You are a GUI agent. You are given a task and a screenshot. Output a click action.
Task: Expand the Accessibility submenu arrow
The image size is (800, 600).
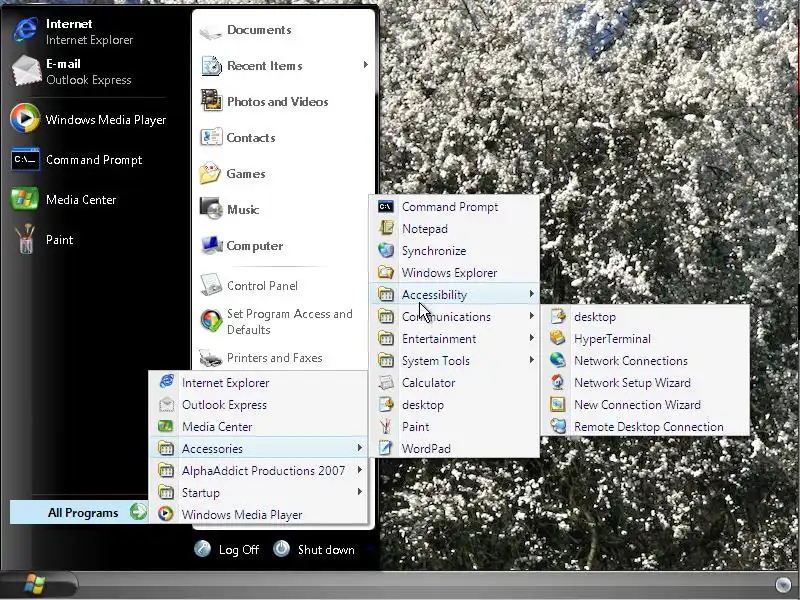[x=532, y=294]
